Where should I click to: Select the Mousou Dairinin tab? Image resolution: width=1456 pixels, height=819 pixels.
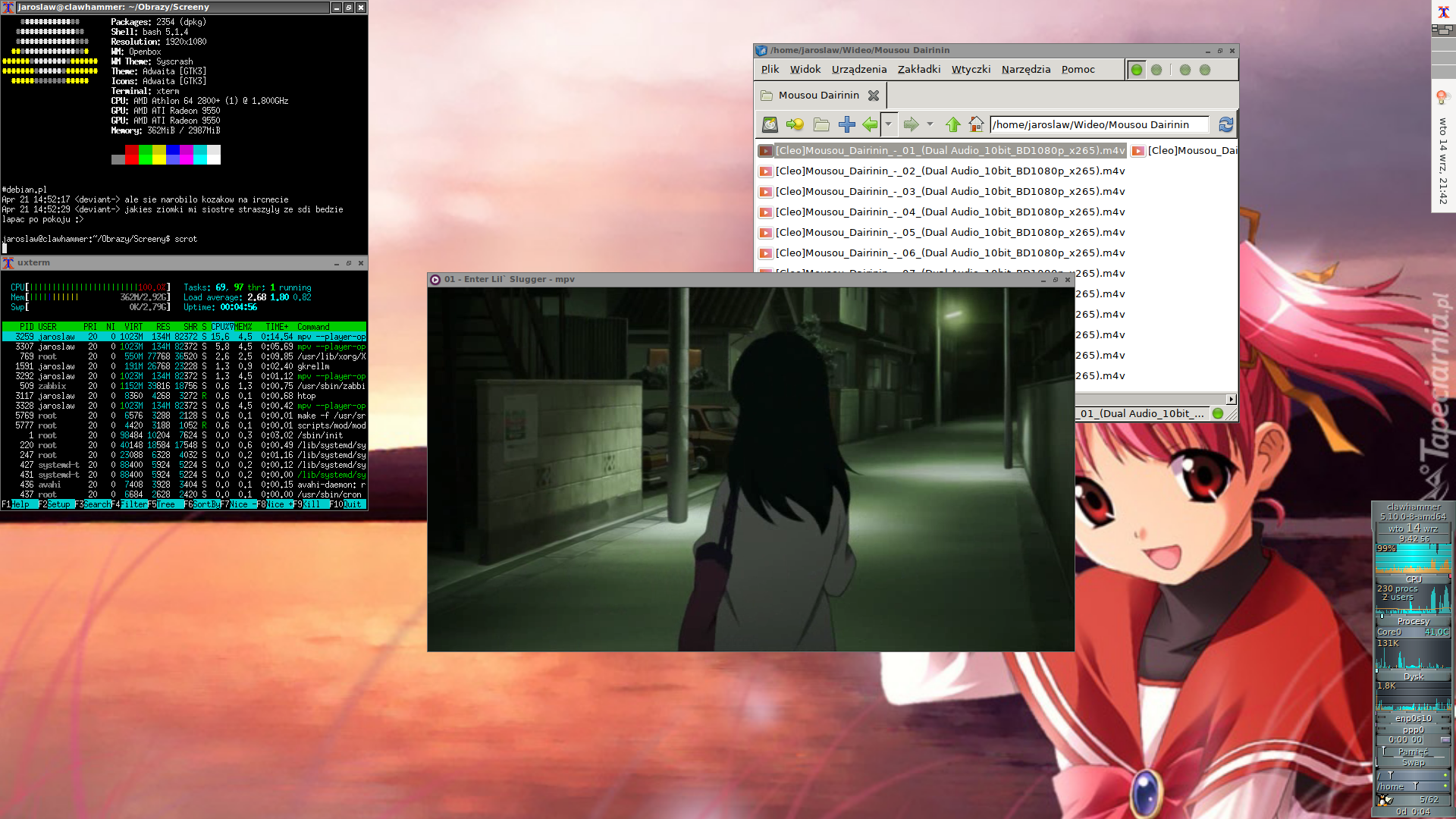tap(819, 96)
